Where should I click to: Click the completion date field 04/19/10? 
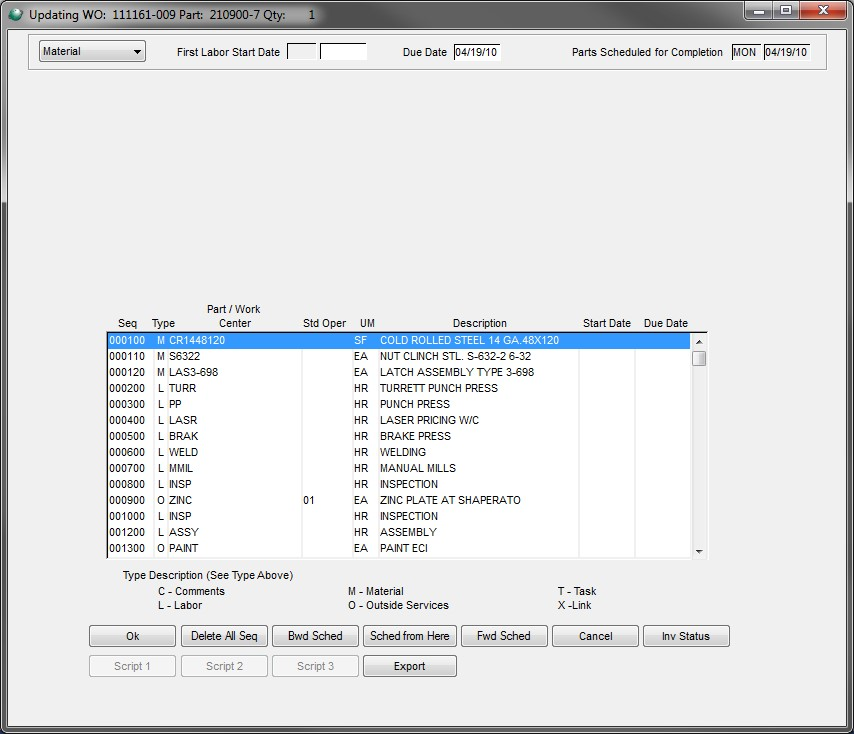click(x=786, y=52)
